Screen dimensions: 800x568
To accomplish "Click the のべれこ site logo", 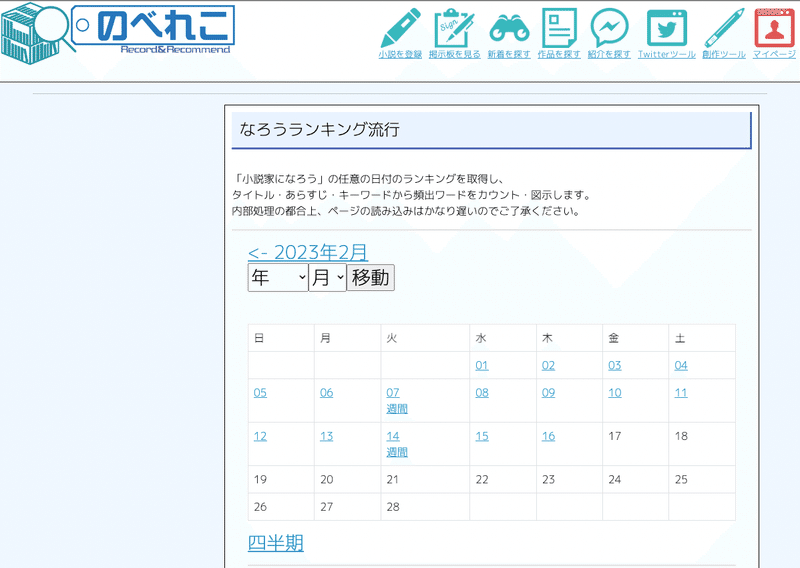I will pyautogui.click(x=118, y=33).
